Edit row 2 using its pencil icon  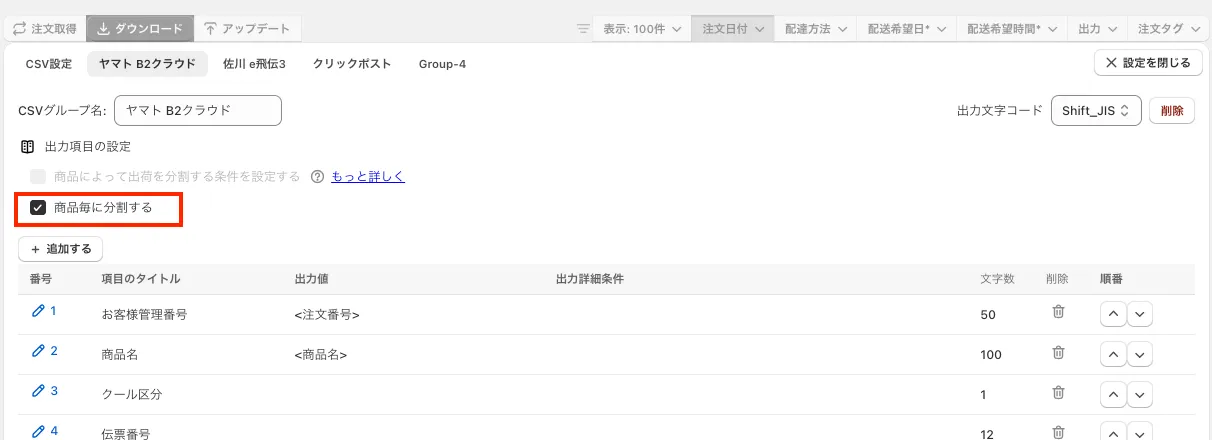pos(39,351)
